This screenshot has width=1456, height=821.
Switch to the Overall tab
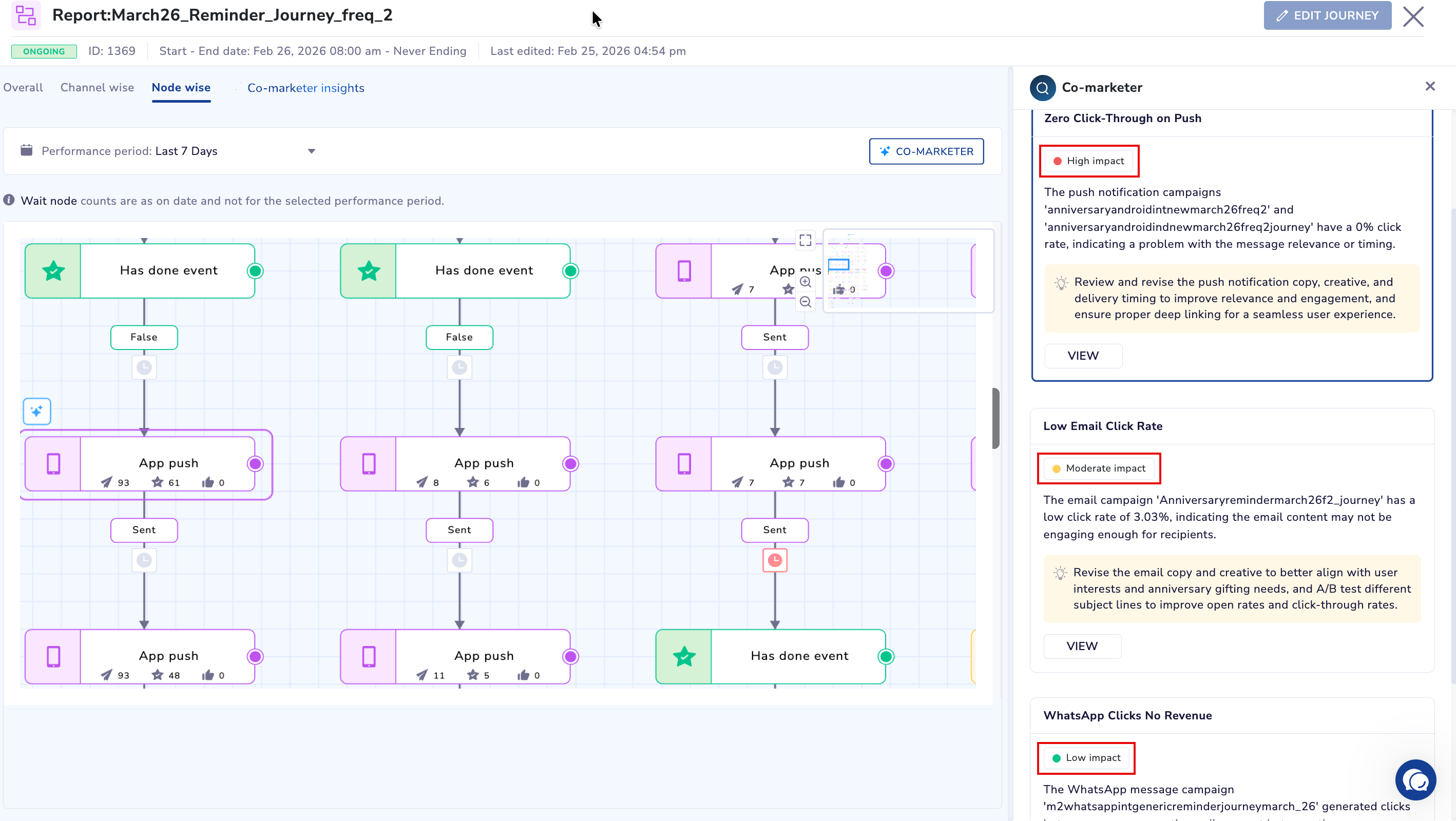pos(23,88)
